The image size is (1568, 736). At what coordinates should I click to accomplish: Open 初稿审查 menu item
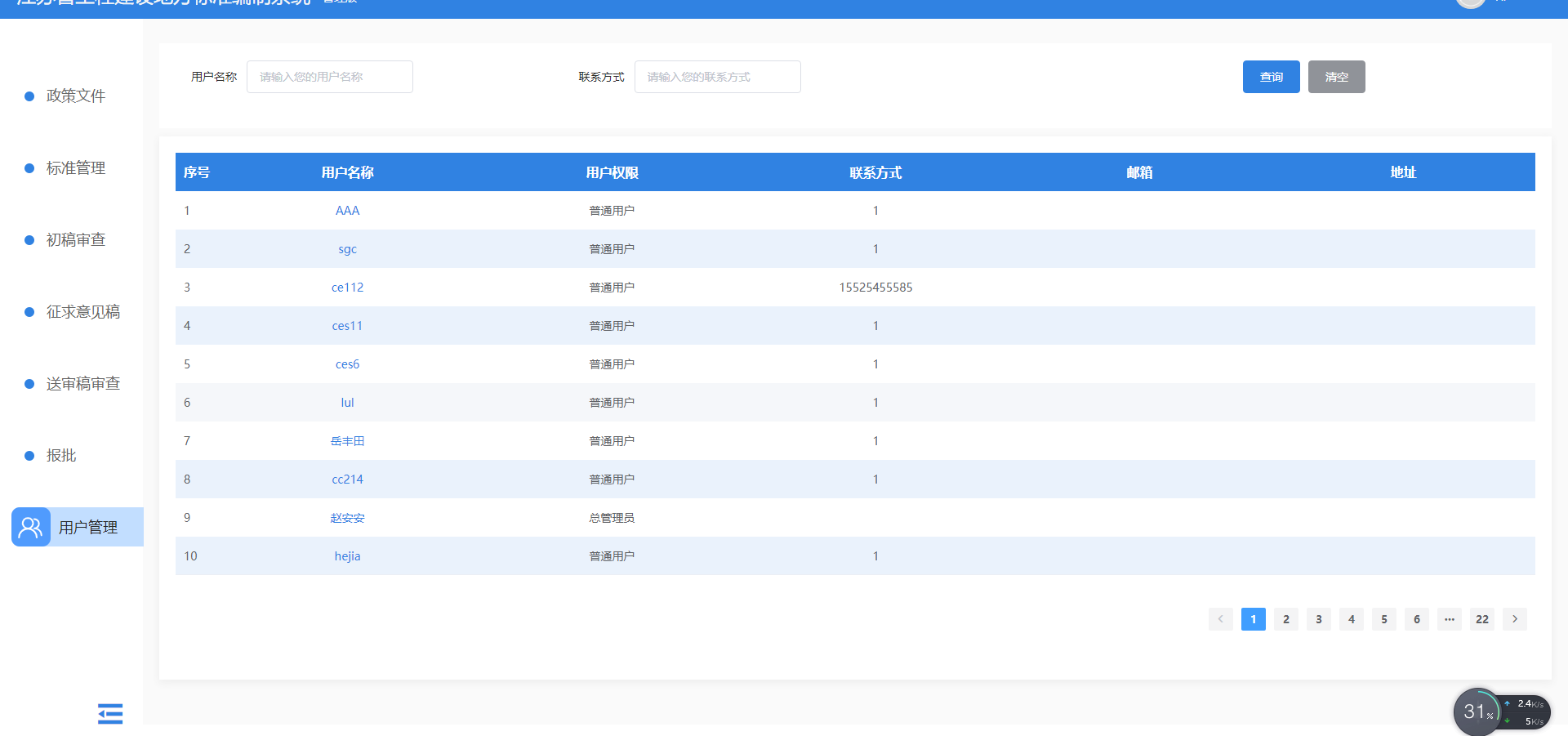76,239
